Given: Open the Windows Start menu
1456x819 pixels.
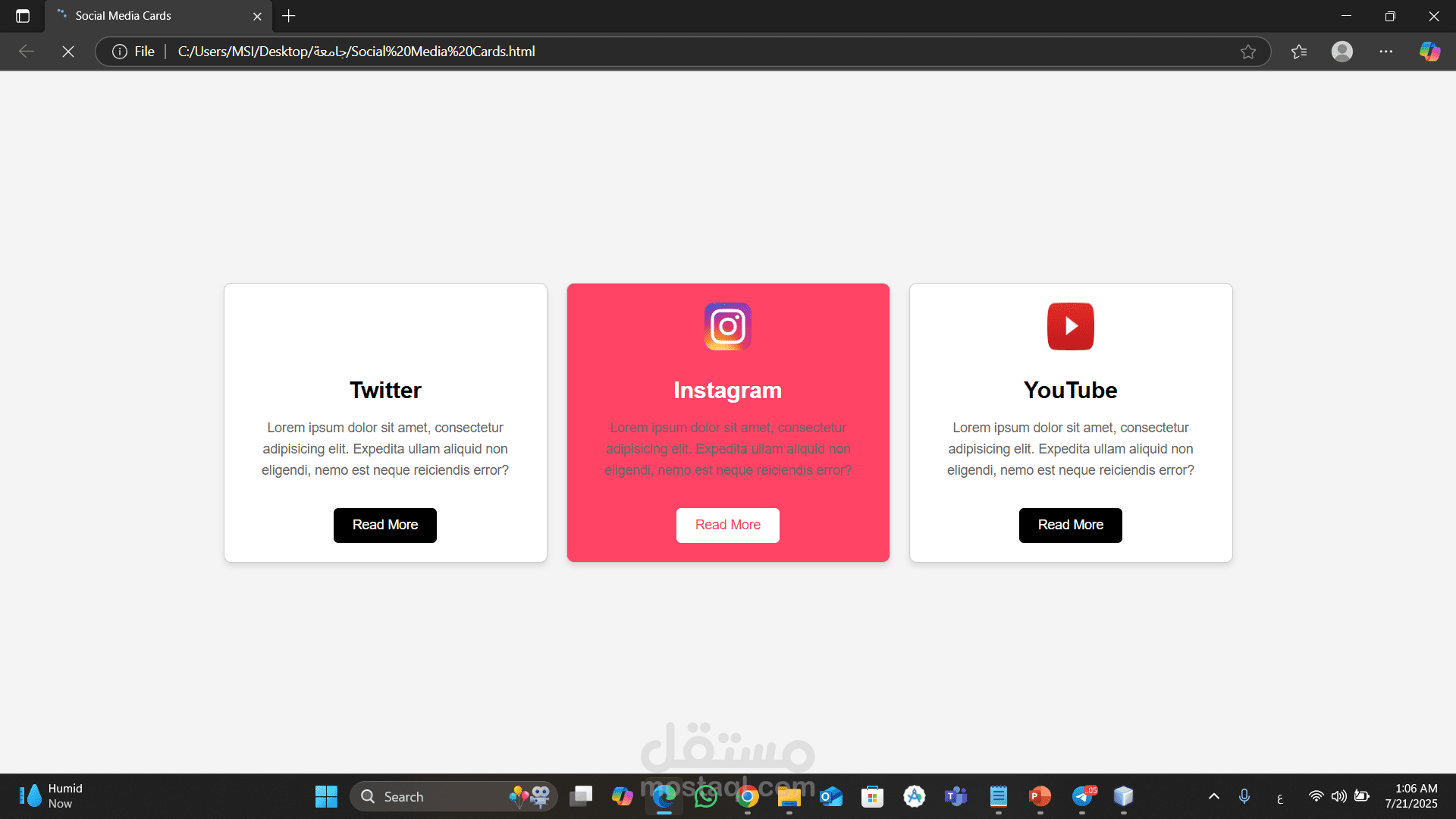Looking at the screenshot, I should point(326,796).
